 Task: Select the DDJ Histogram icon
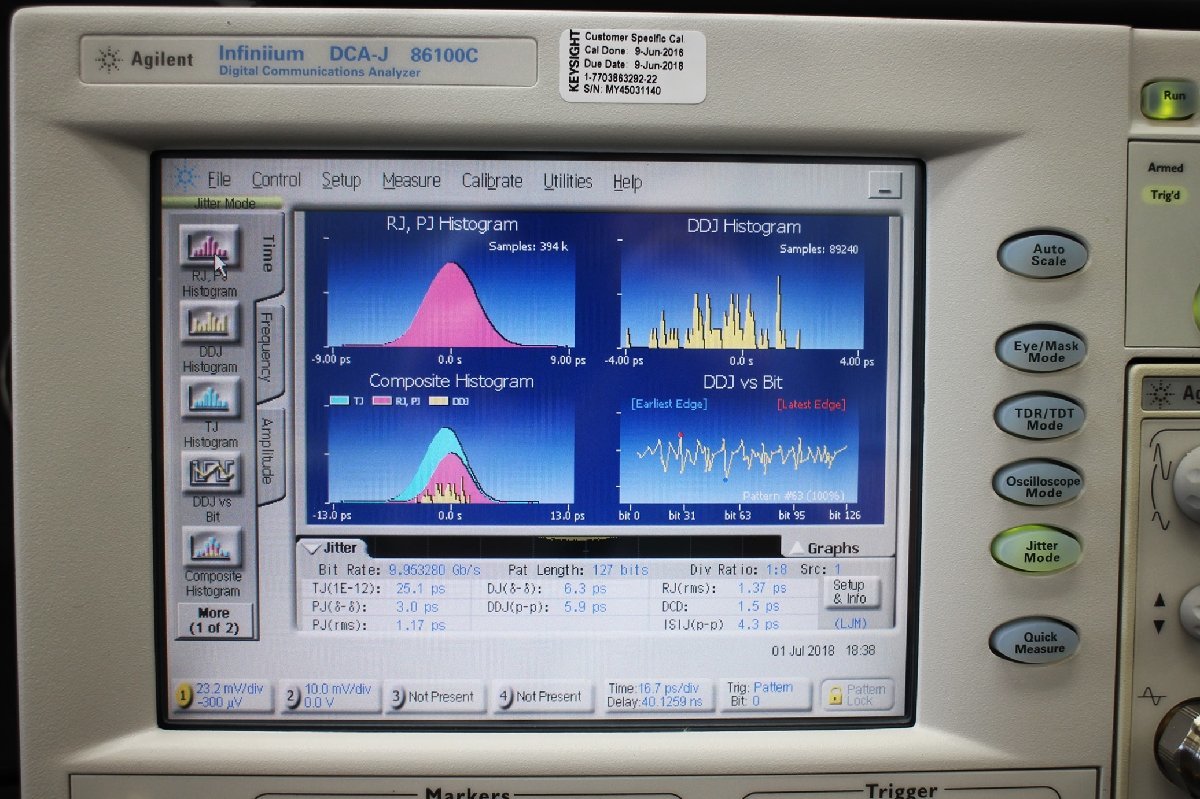click(x=209, y=322)
